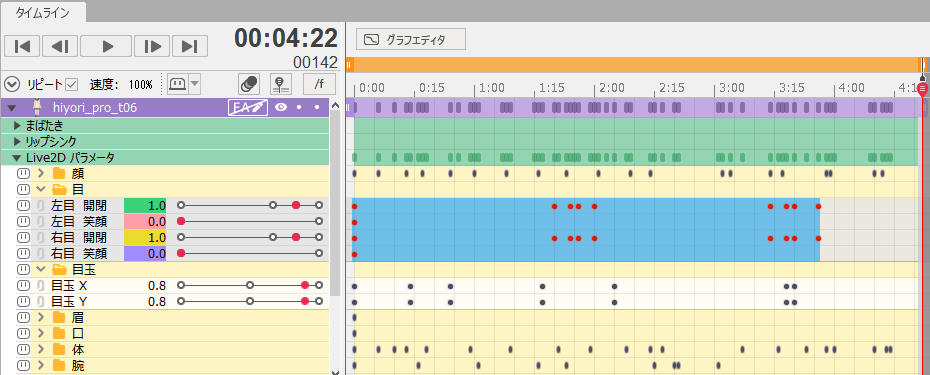Collapse the Live2D パラメータ group
The width and height of the screenshot is (930, 375).
17,158
